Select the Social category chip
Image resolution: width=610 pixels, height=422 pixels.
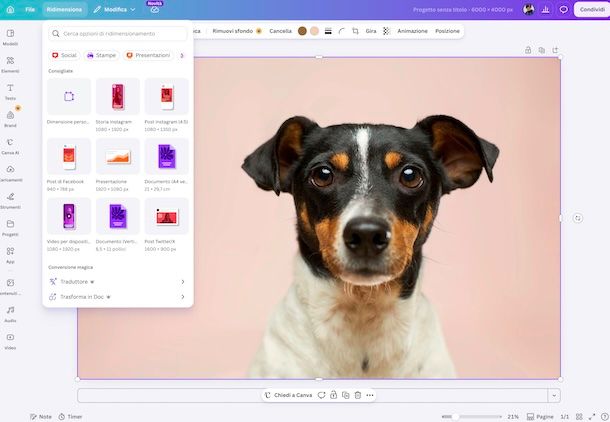coord(64,55)
